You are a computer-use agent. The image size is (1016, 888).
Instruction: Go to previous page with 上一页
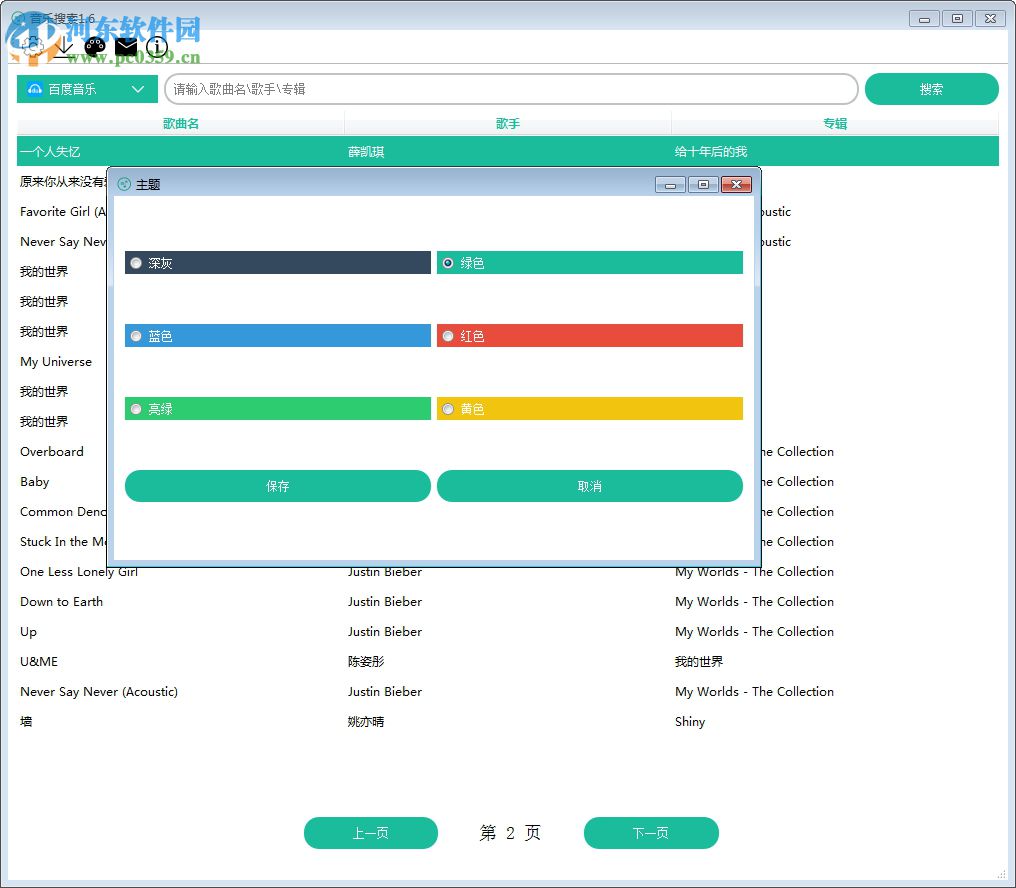pos(371,833)
